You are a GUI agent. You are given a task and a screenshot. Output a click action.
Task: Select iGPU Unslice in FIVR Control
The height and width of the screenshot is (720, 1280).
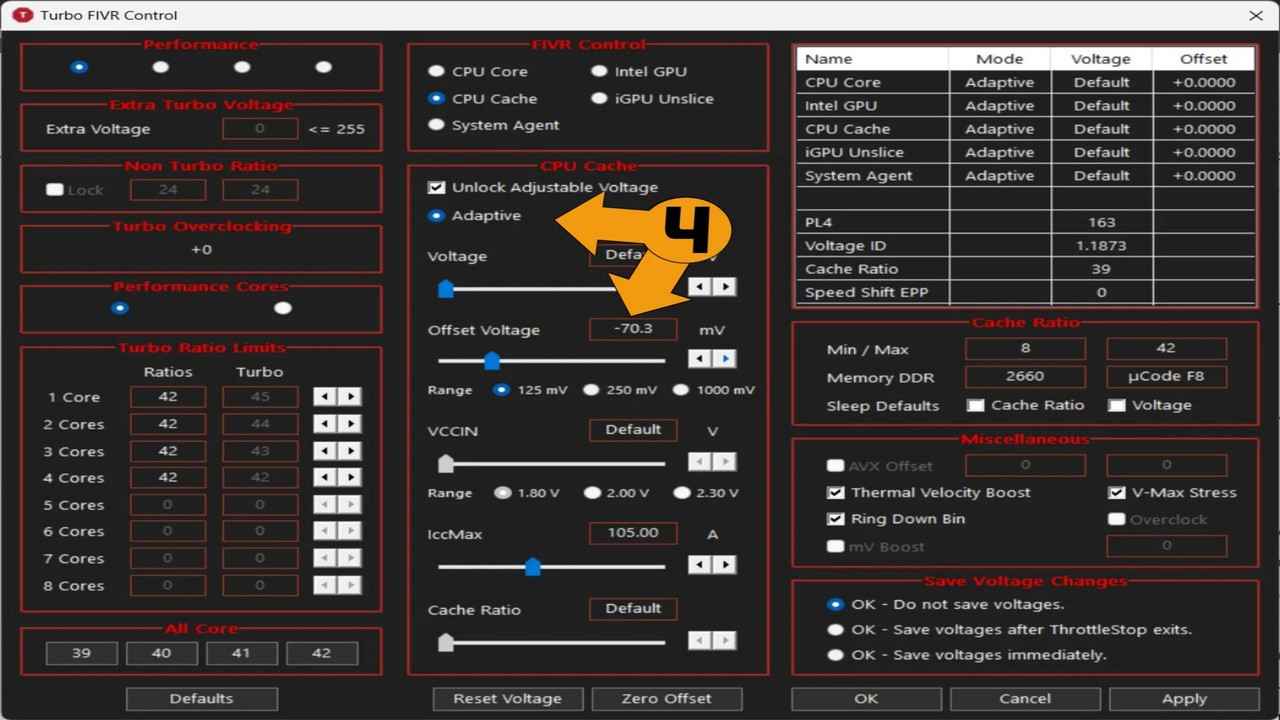[599, 99]
